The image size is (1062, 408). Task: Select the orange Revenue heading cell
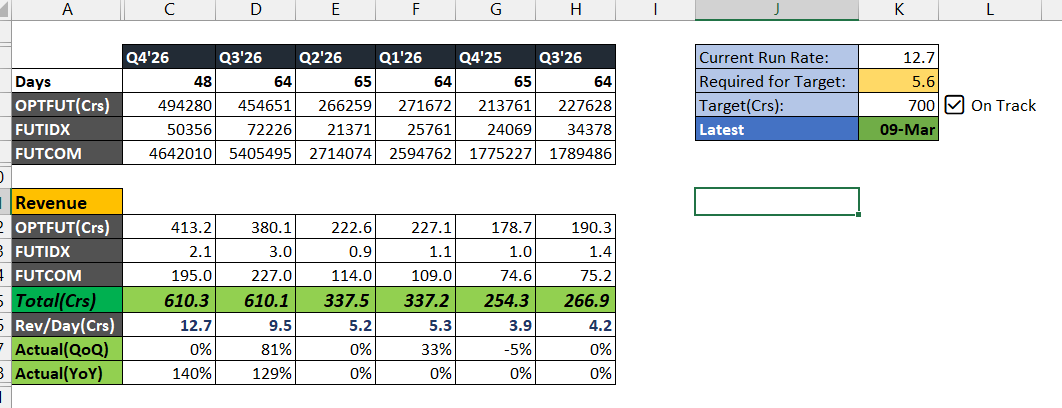(67, 202)
